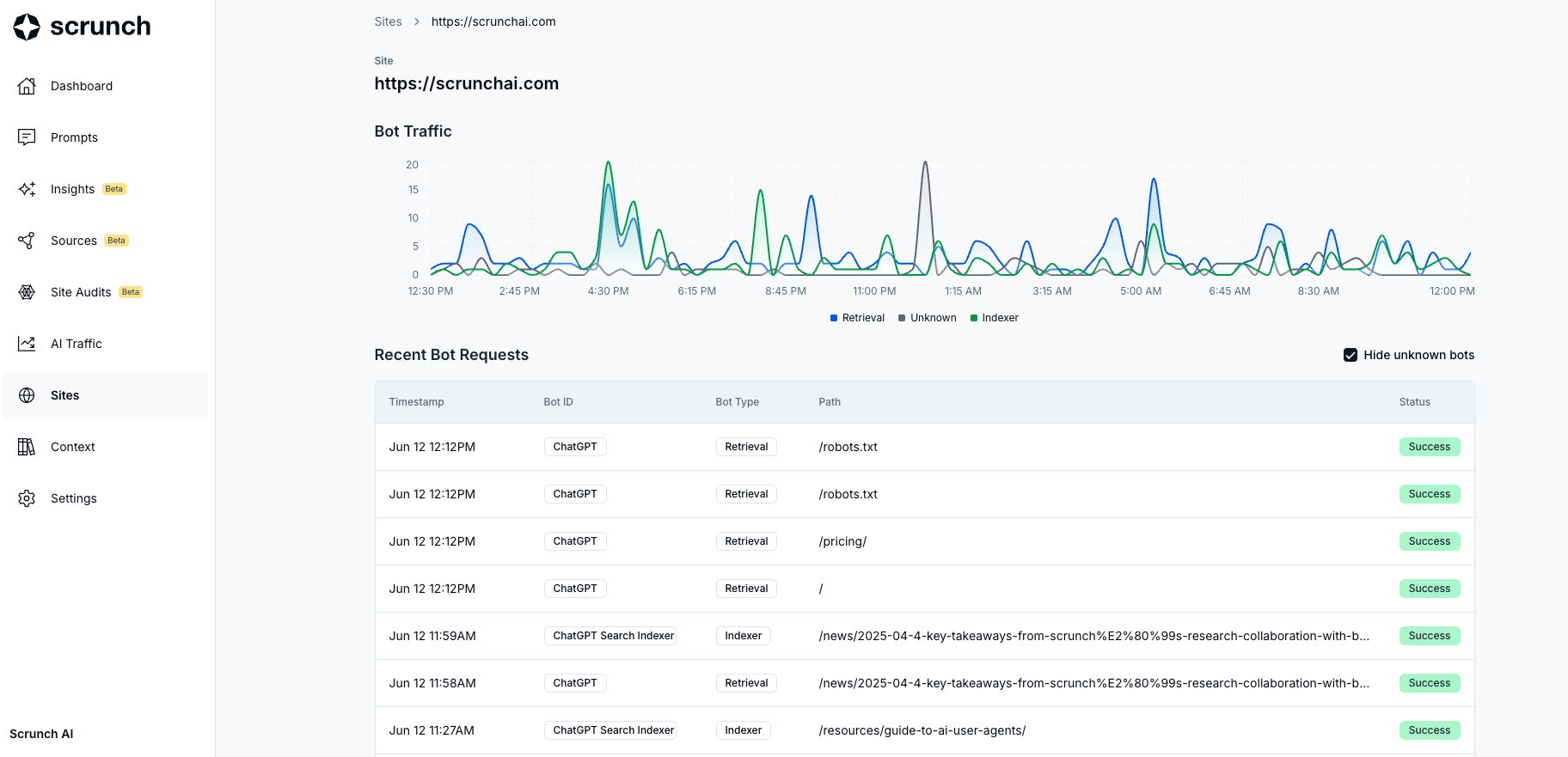Viewport: 1568px width, 757px height.
Task: Uncheck the Hide unknown bots checkbox
Action: [1351, 355]
